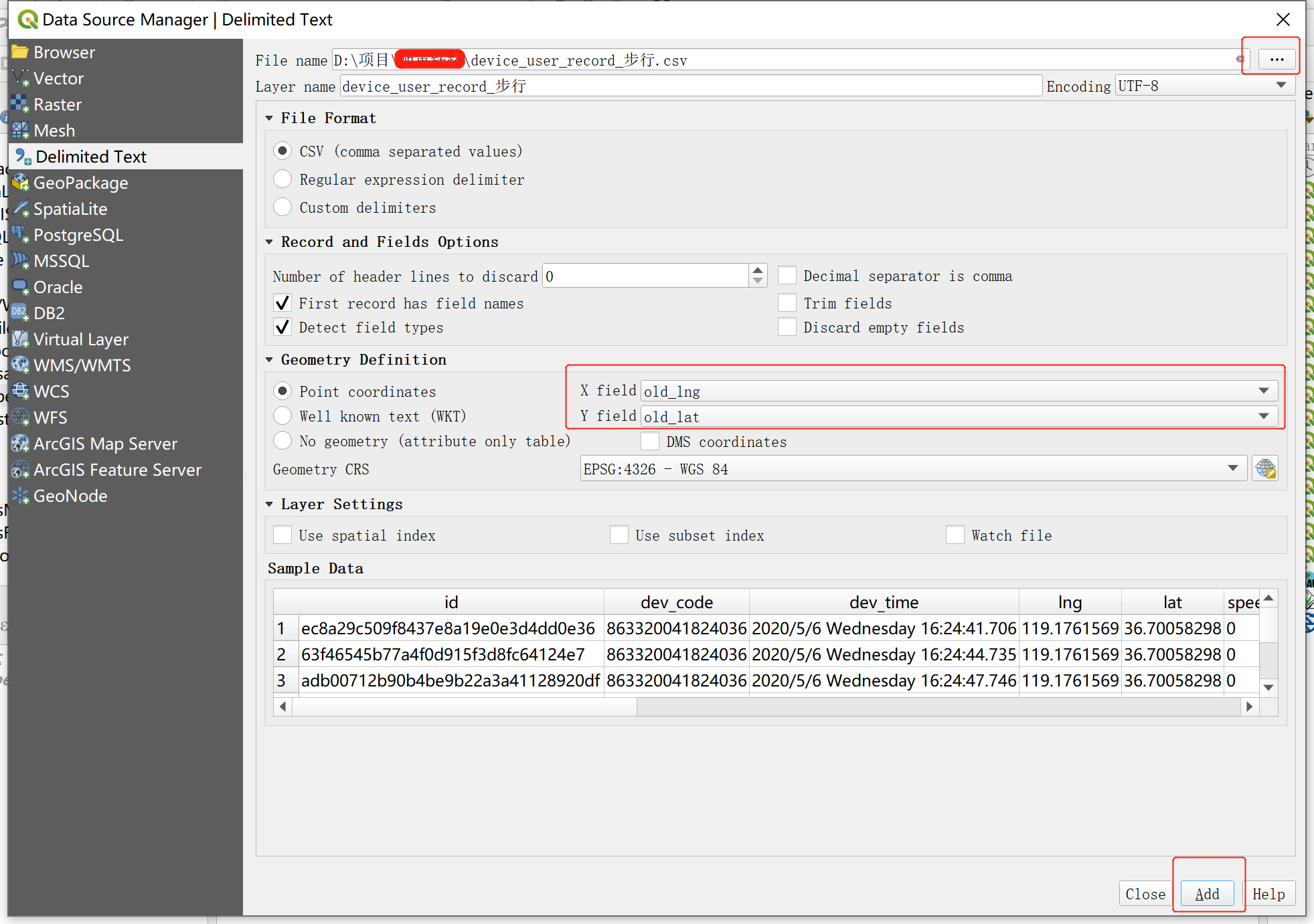This screenshot has width=1314, height=924.
Task: Switch to the Delimited Text section
Action: (x=90, y=156)
